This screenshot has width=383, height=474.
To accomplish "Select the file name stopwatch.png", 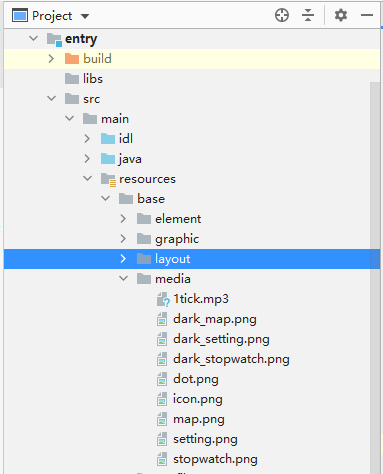I will pos(215,459).
